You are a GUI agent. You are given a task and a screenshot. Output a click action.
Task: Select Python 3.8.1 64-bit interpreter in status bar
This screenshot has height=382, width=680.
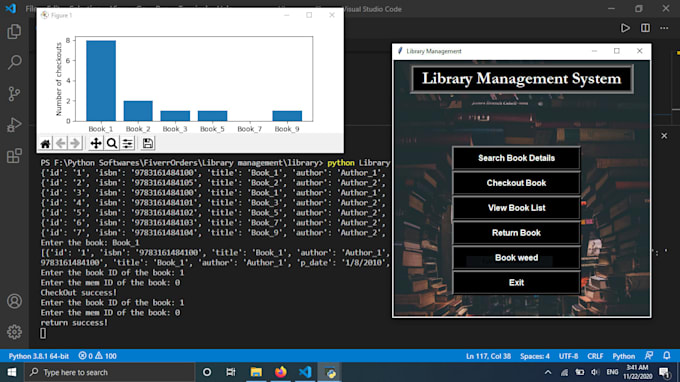39,356
